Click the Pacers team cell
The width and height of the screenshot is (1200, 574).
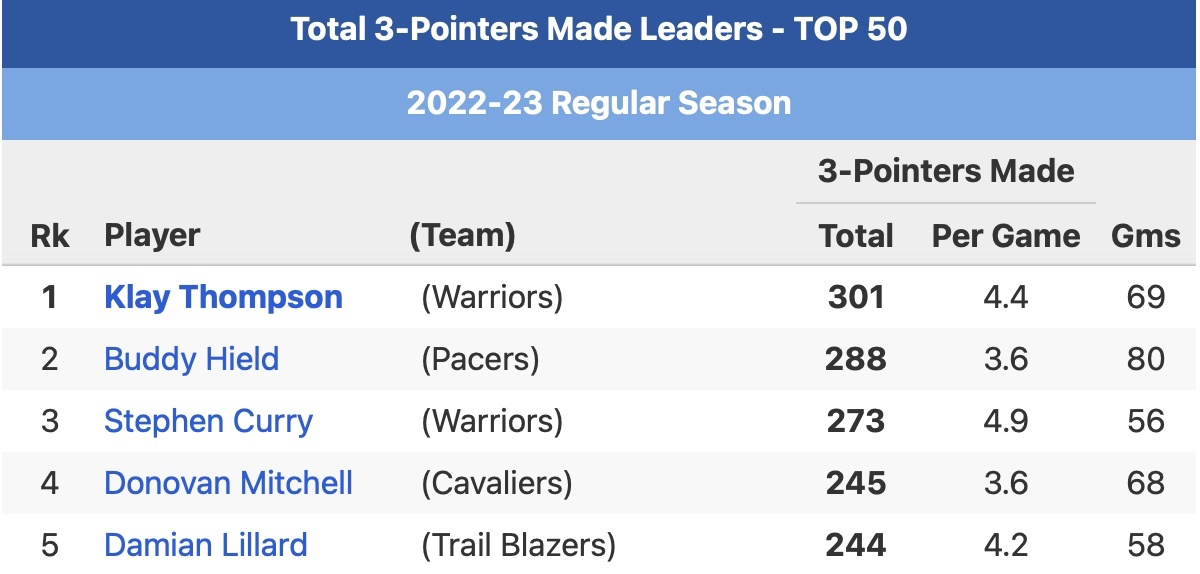coord(480,359)
